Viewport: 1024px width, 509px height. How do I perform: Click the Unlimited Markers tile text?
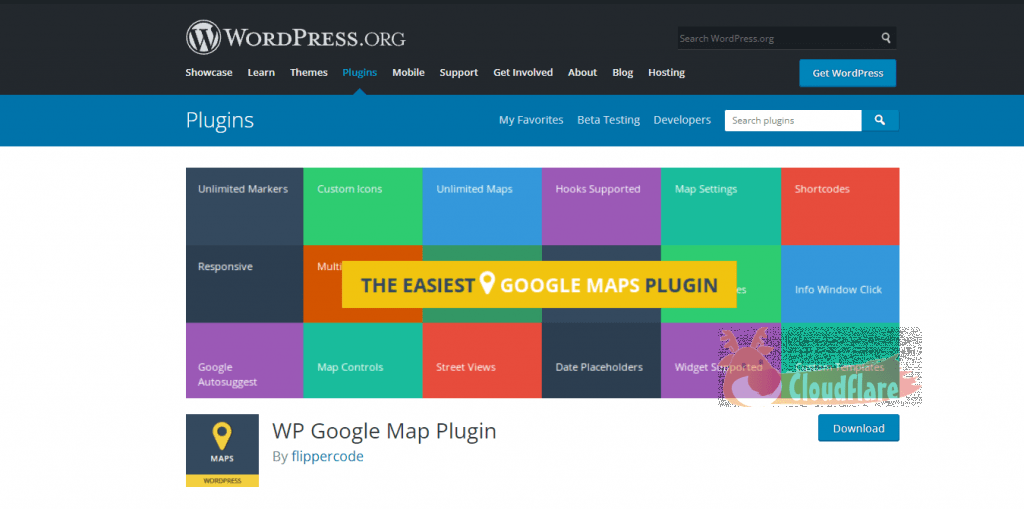click(x=243, y=189)
